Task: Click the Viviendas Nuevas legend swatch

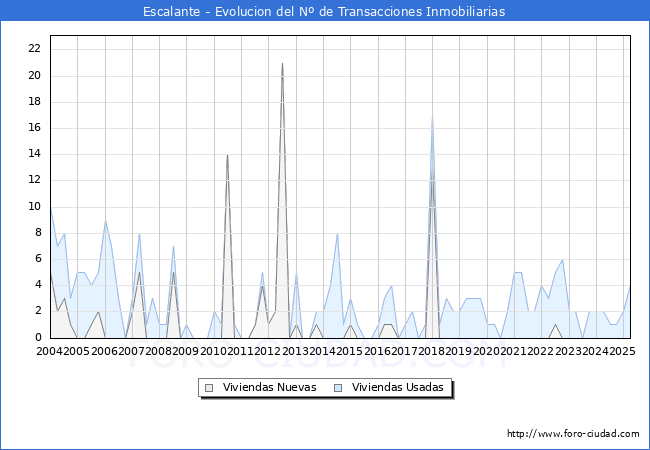Action: tap(209, 388)
